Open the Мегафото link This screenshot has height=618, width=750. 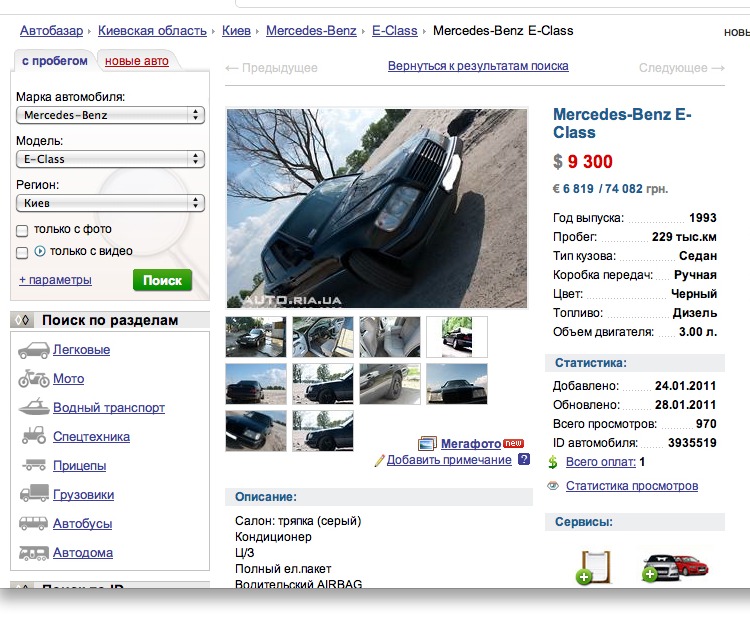coord(471,444)
